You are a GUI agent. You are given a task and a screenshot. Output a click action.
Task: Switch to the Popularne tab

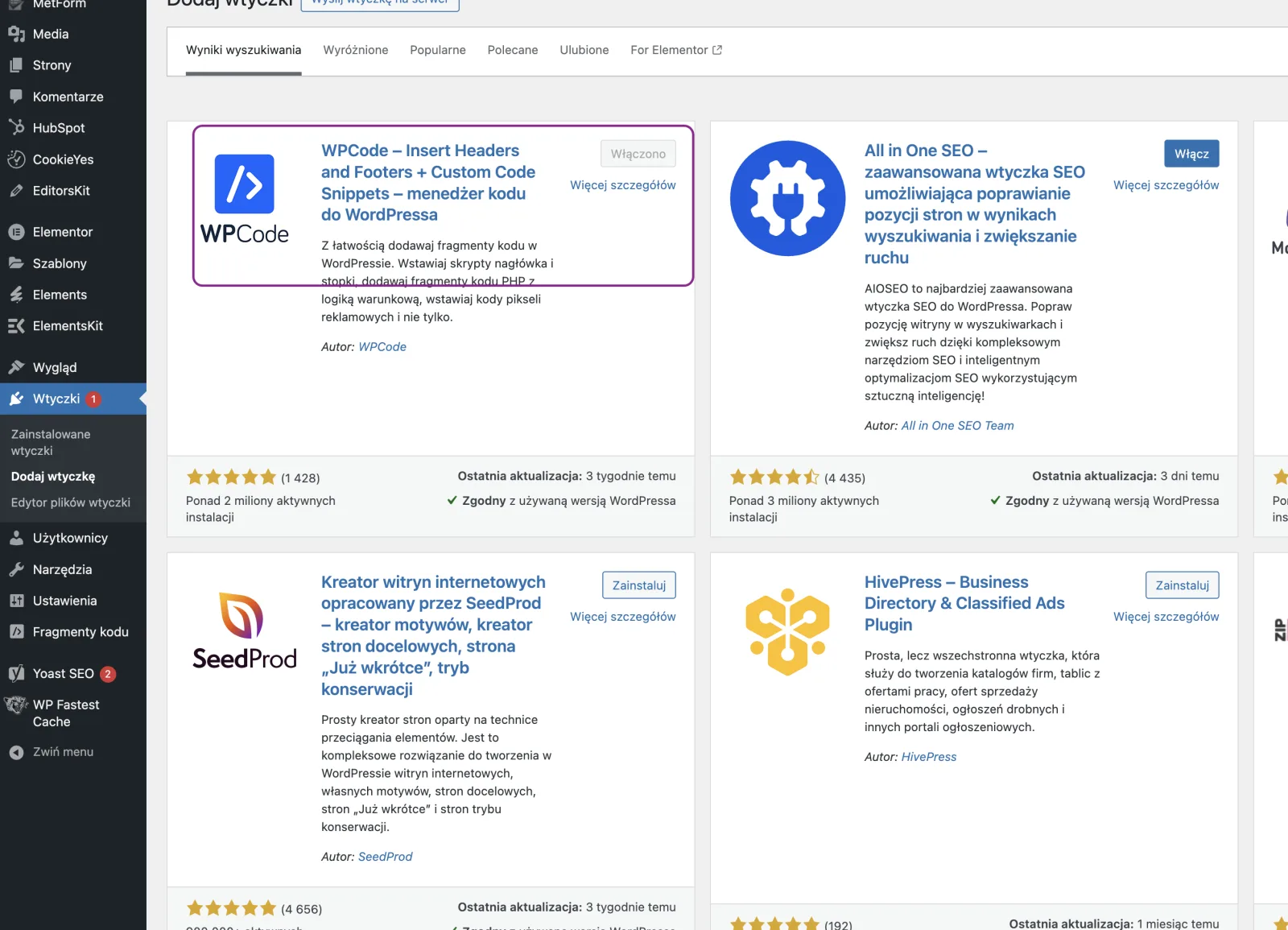coord(438,50)
